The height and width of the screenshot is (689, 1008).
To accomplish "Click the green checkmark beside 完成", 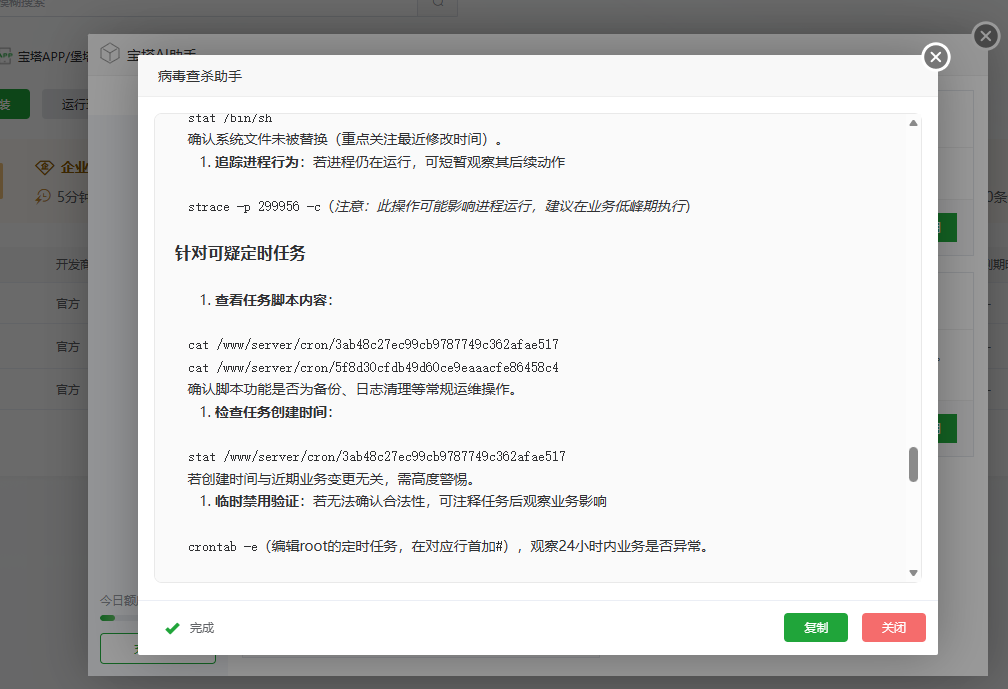I will point(172,628).
